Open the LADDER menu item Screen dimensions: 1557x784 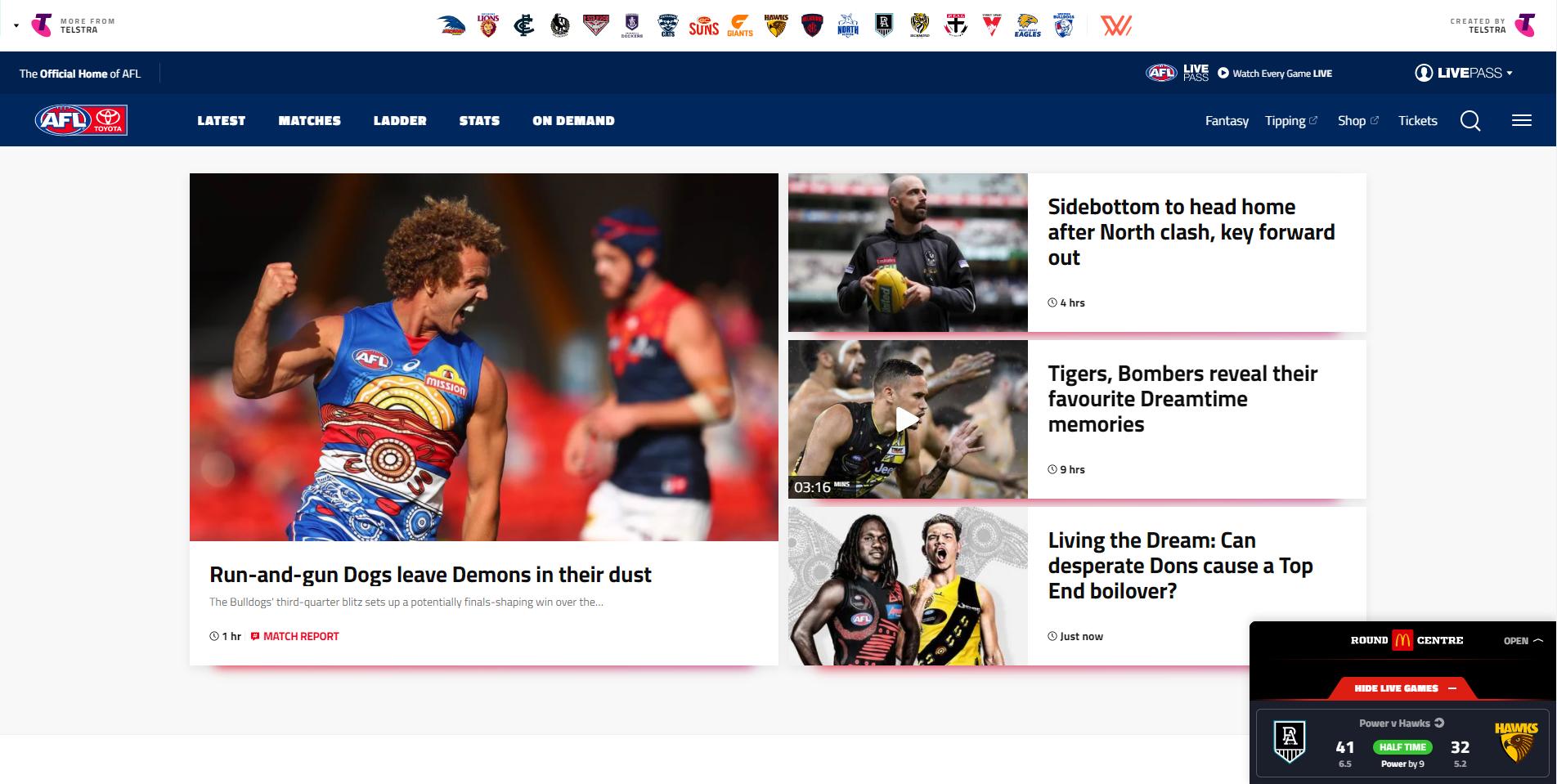point(400,121)
